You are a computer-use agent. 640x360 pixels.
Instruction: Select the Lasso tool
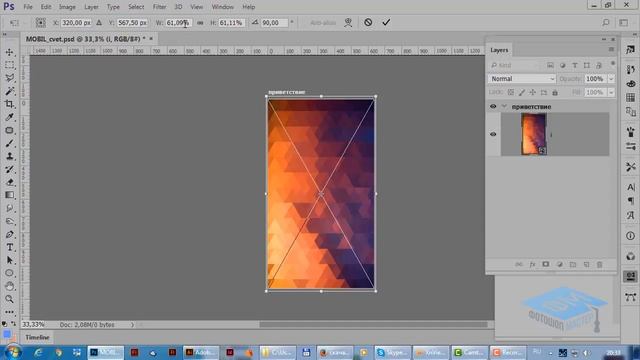[9, 78]
